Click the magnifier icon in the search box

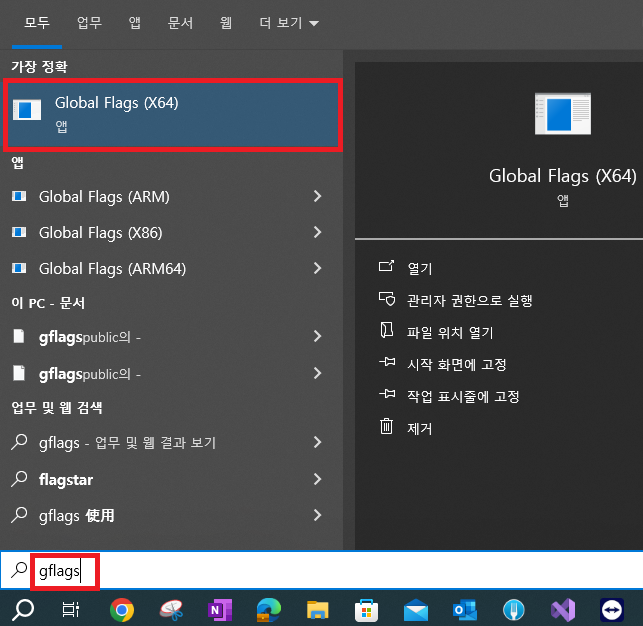pos(19,569)
